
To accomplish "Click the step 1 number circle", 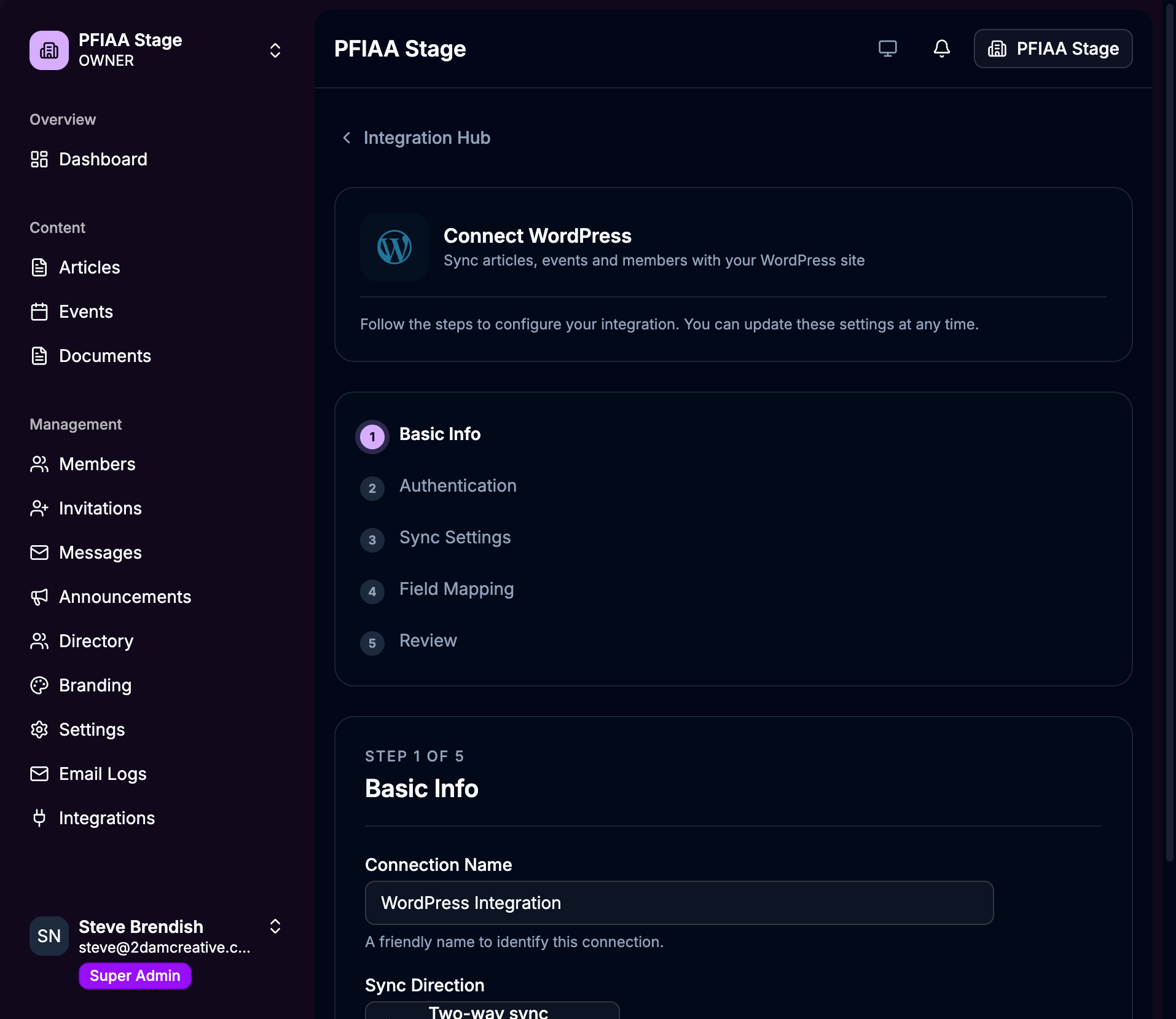I will pos(372,437).
